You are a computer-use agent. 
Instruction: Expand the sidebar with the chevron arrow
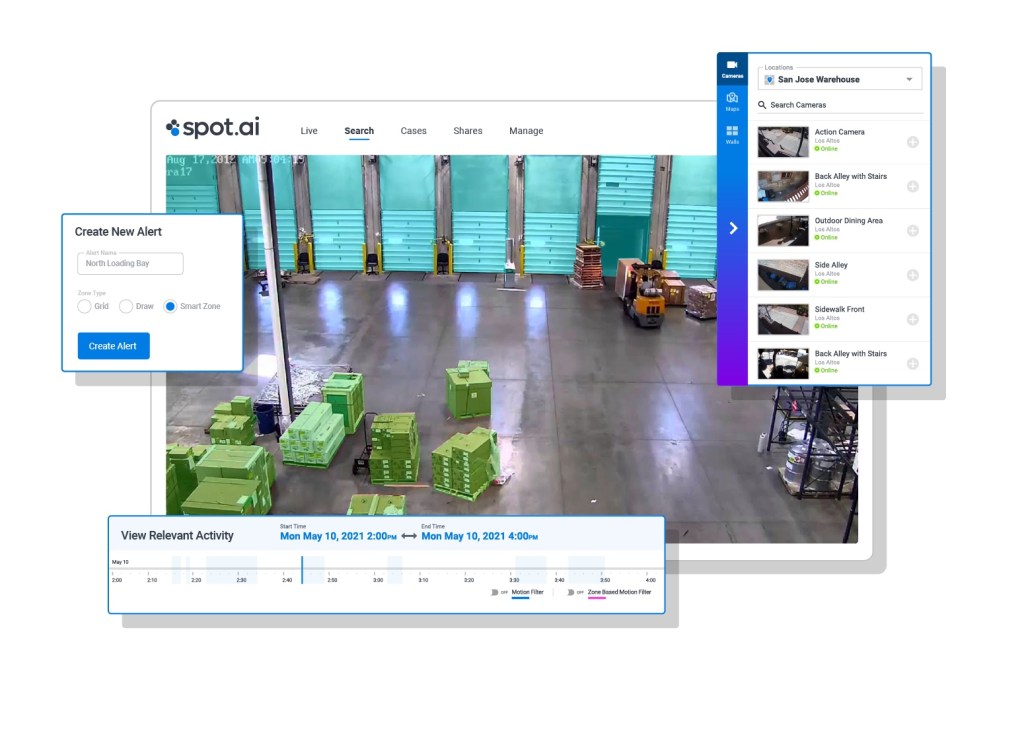click(733, 228)
